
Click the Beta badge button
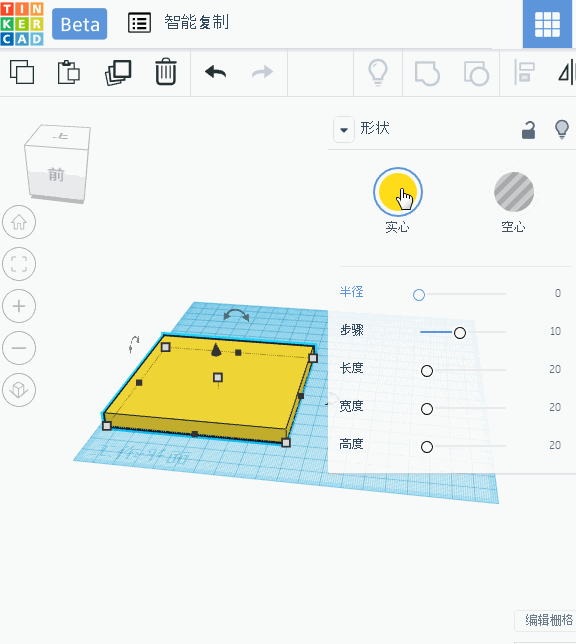80,24
